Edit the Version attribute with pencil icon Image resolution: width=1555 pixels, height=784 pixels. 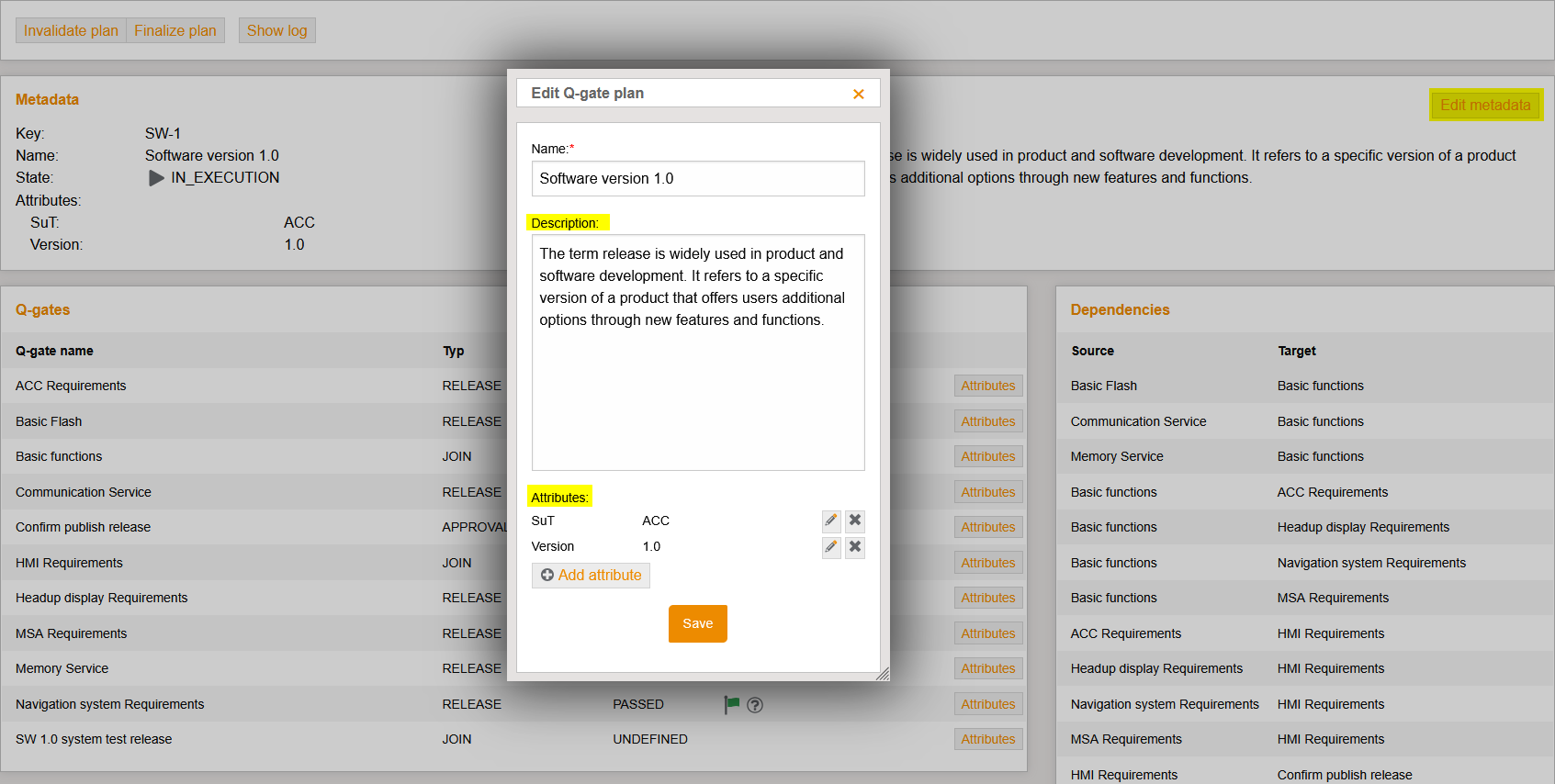831,546
